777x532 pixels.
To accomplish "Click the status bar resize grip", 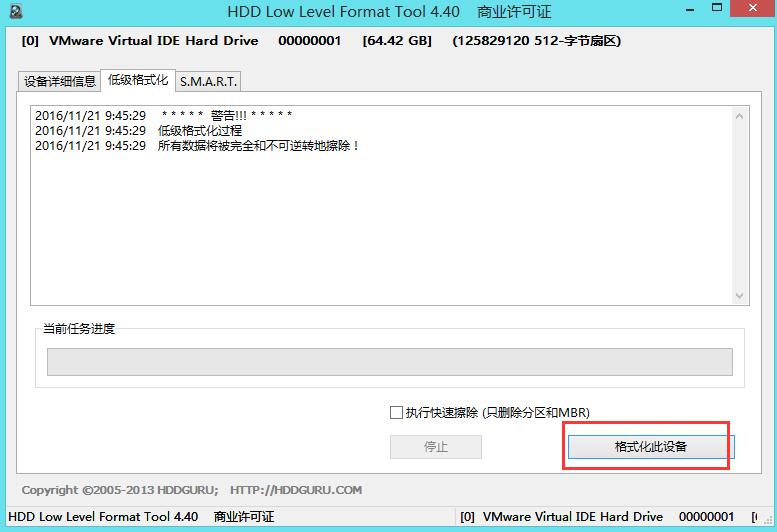I will point(770,520).
